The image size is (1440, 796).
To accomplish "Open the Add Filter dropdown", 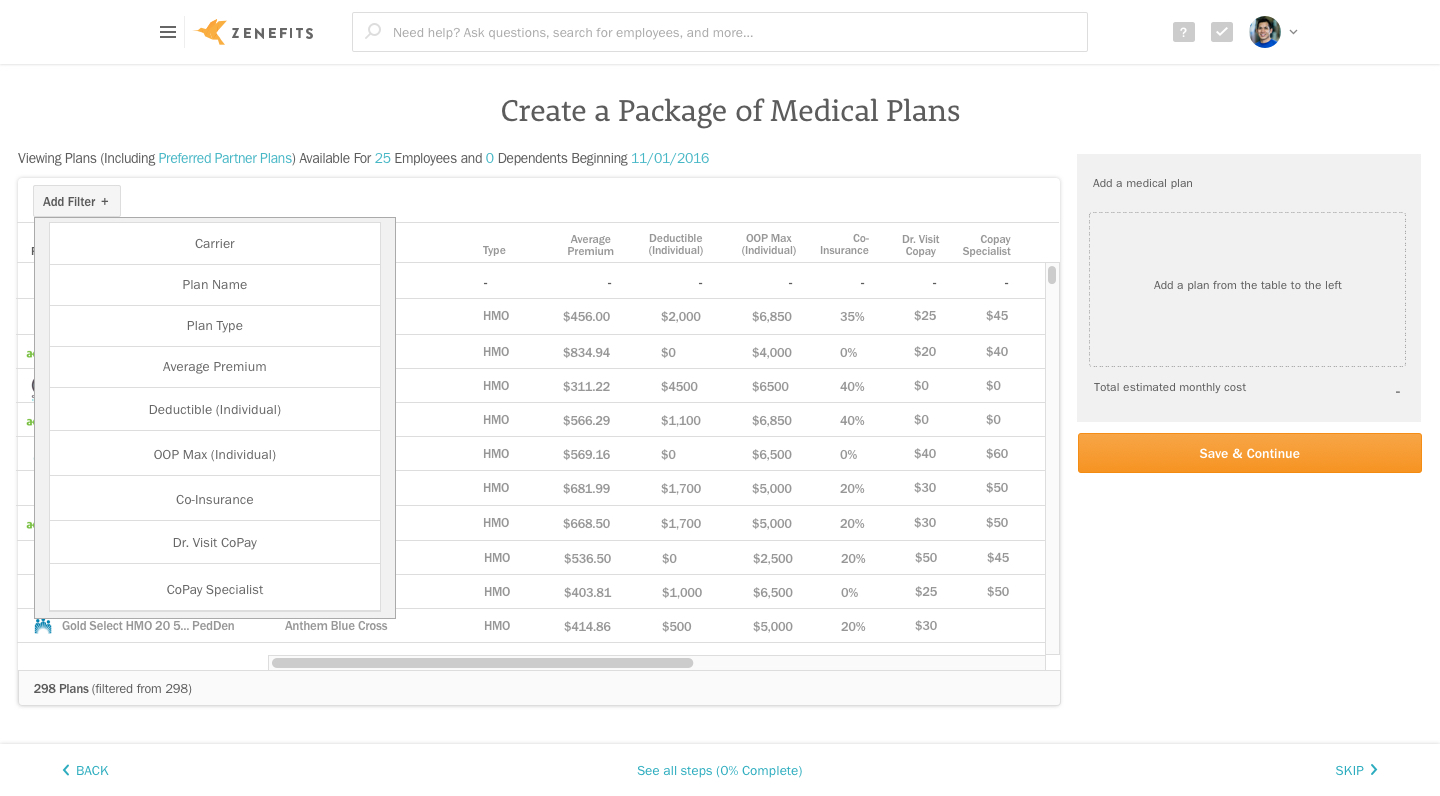I will click(x=76, y=201).
